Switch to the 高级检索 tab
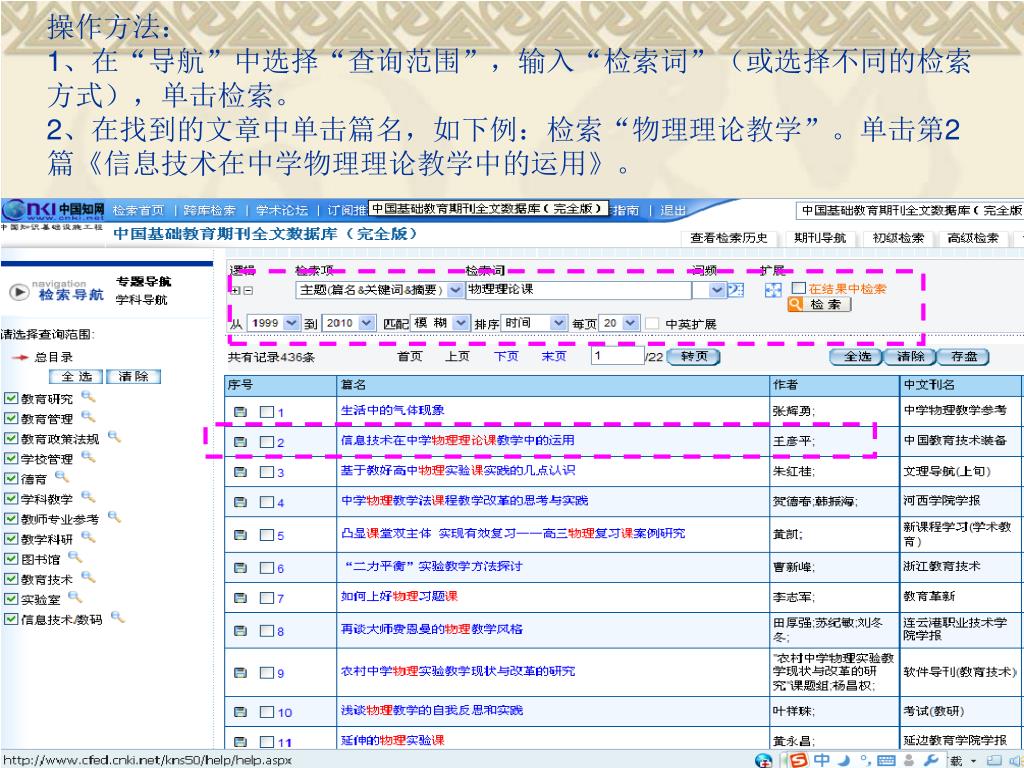 pos(973,238)
